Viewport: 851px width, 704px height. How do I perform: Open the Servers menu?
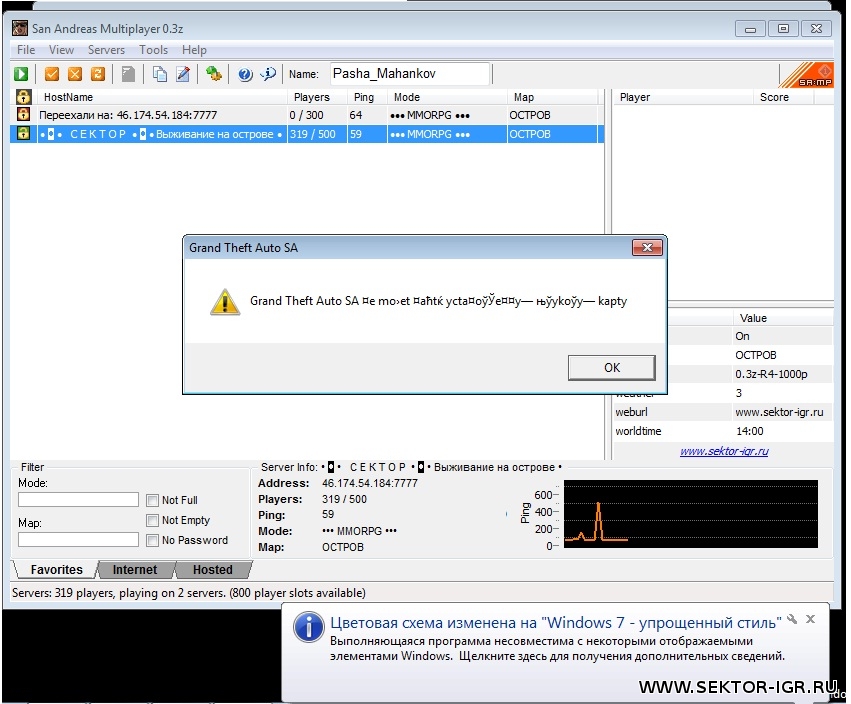pos(106,50)
